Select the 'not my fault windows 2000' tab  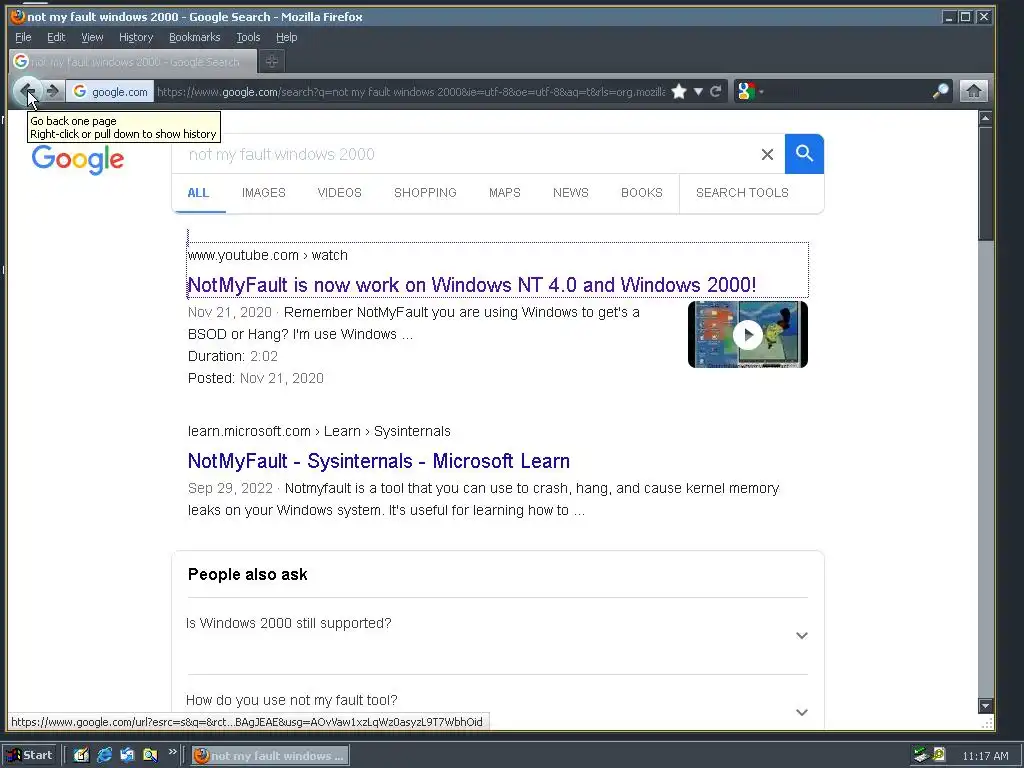(x=133, y=61)
